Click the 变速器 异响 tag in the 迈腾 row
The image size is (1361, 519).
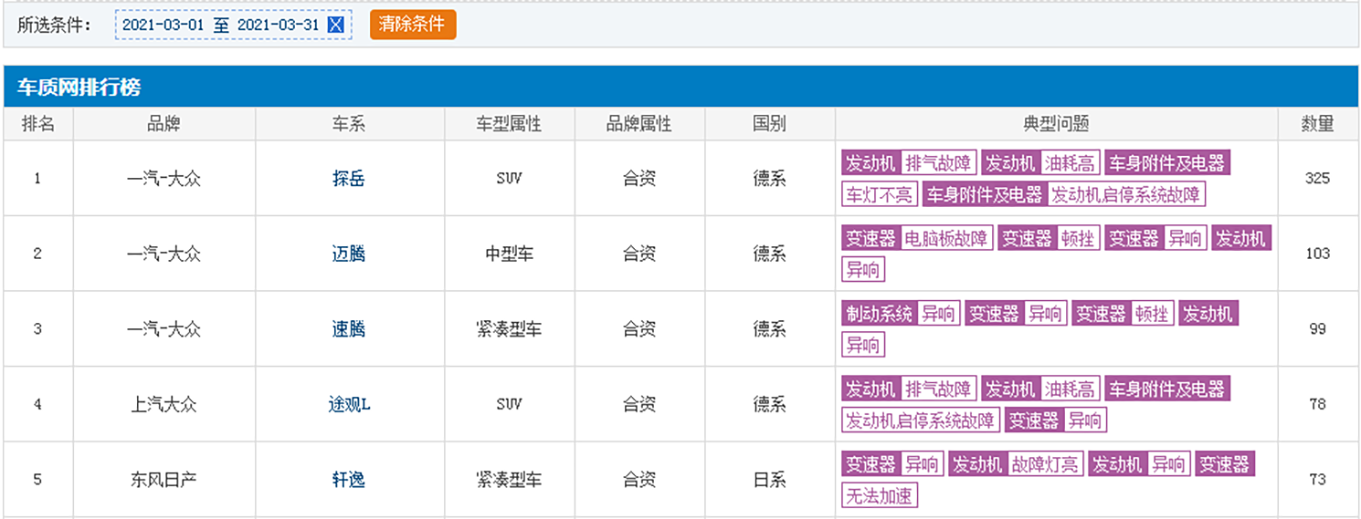point(1156,238)
